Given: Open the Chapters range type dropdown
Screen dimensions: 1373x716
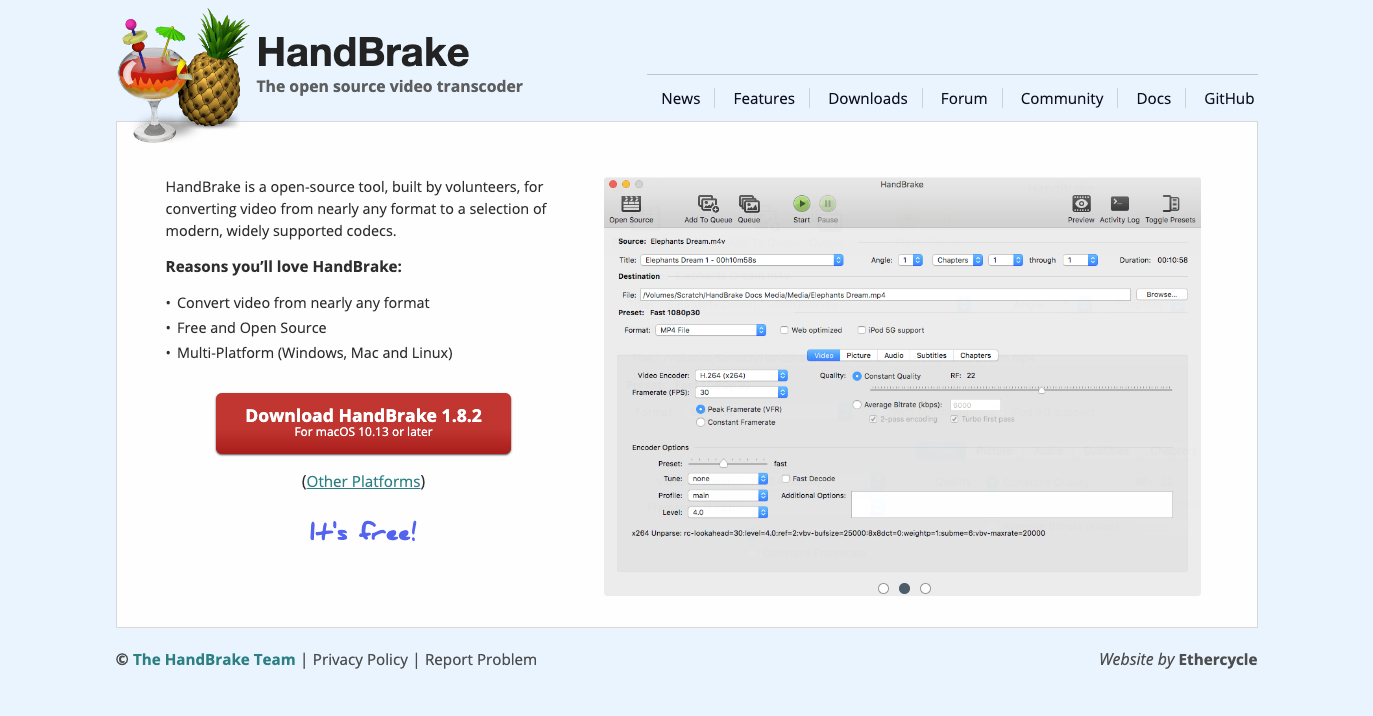Looking at the screenshot, I should coord(958,260).
